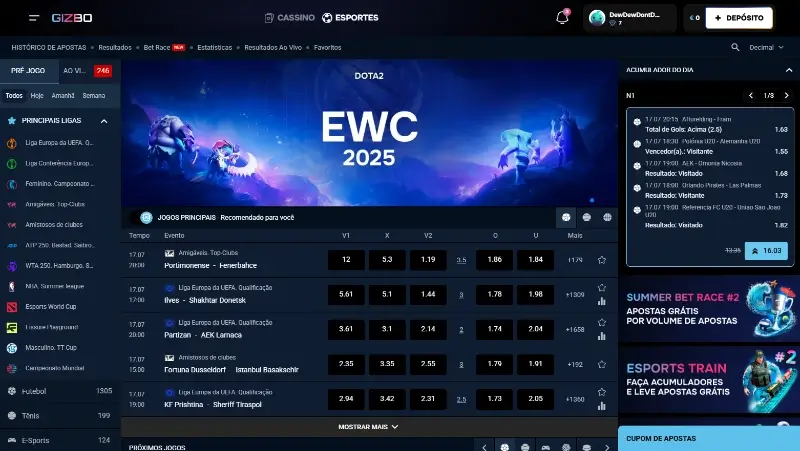Bet on V2 odds 1.44 for Shakhtar Donetsk
The height and width of the screenshot is (451, 800).
point(428,294)
